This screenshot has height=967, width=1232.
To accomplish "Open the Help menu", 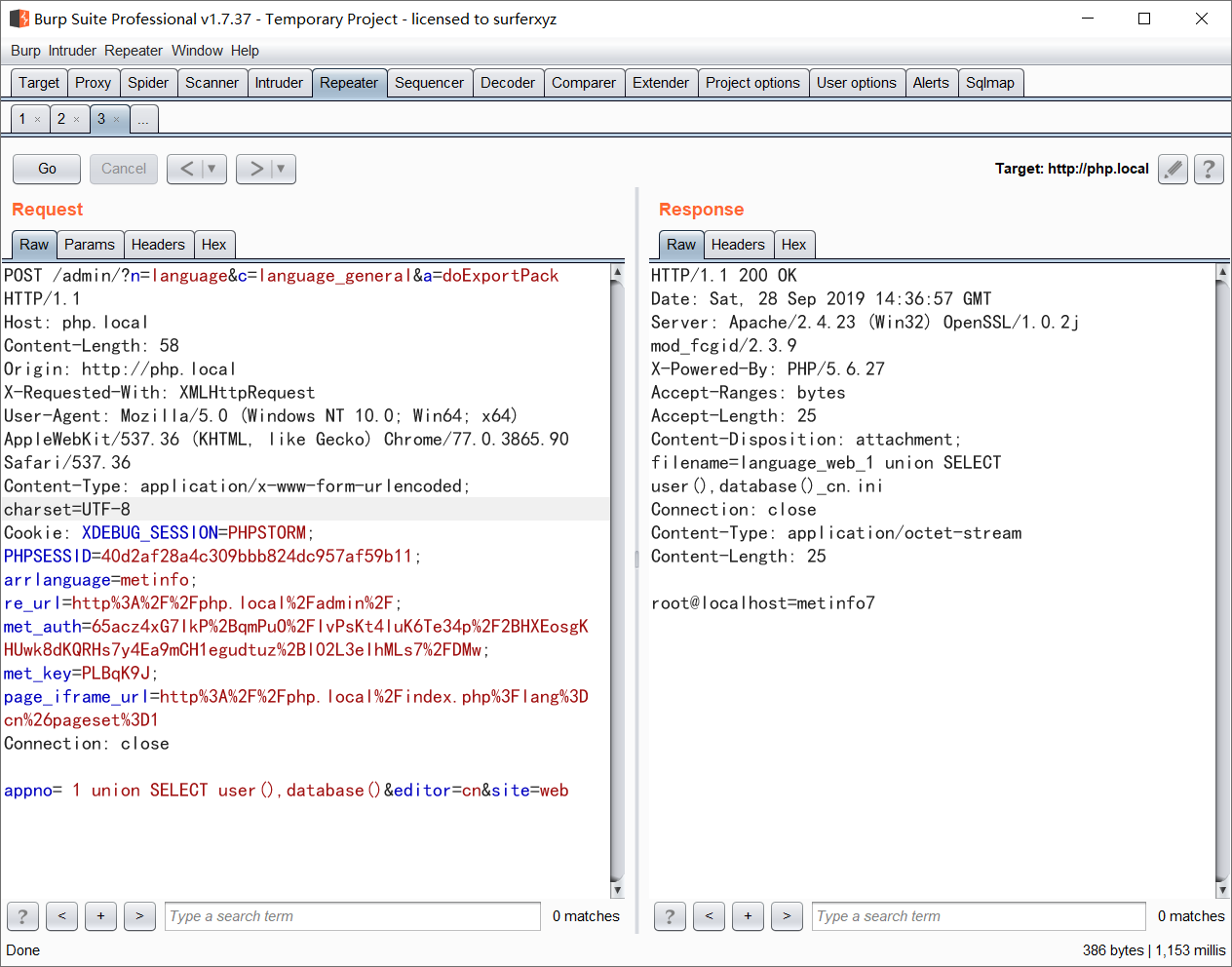I will pyautogui.click(x=245, y=51).
